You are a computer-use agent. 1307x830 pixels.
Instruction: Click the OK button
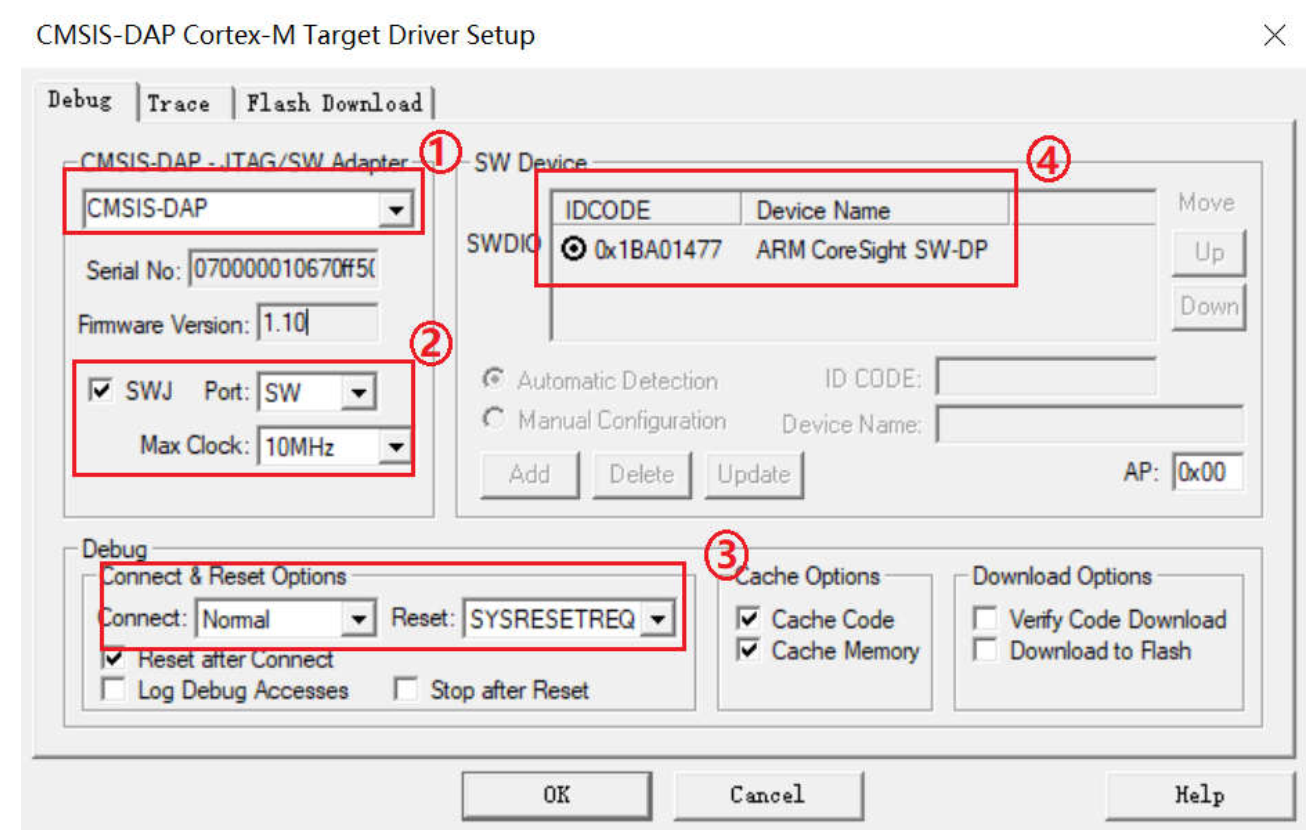click(x=557, y=796)
